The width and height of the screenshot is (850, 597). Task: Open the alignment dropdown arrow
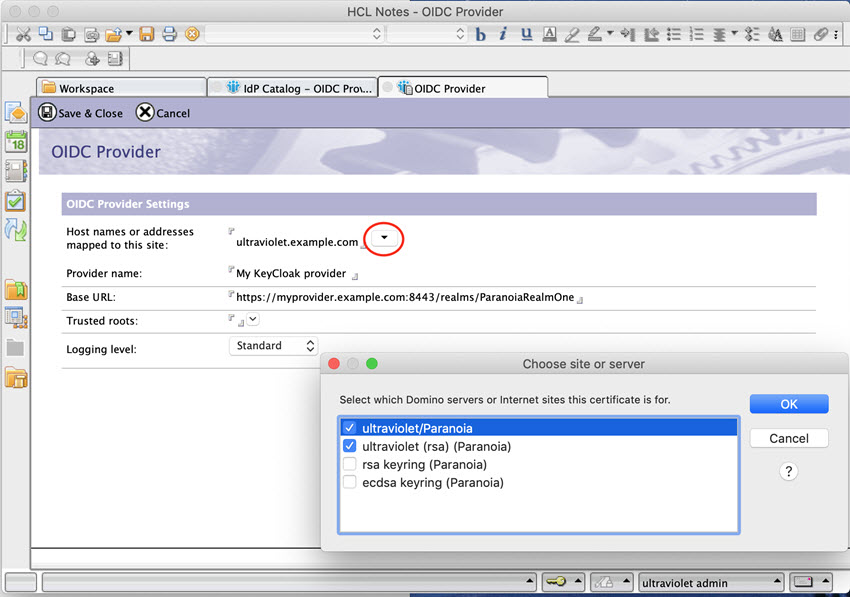click(734, 34)
